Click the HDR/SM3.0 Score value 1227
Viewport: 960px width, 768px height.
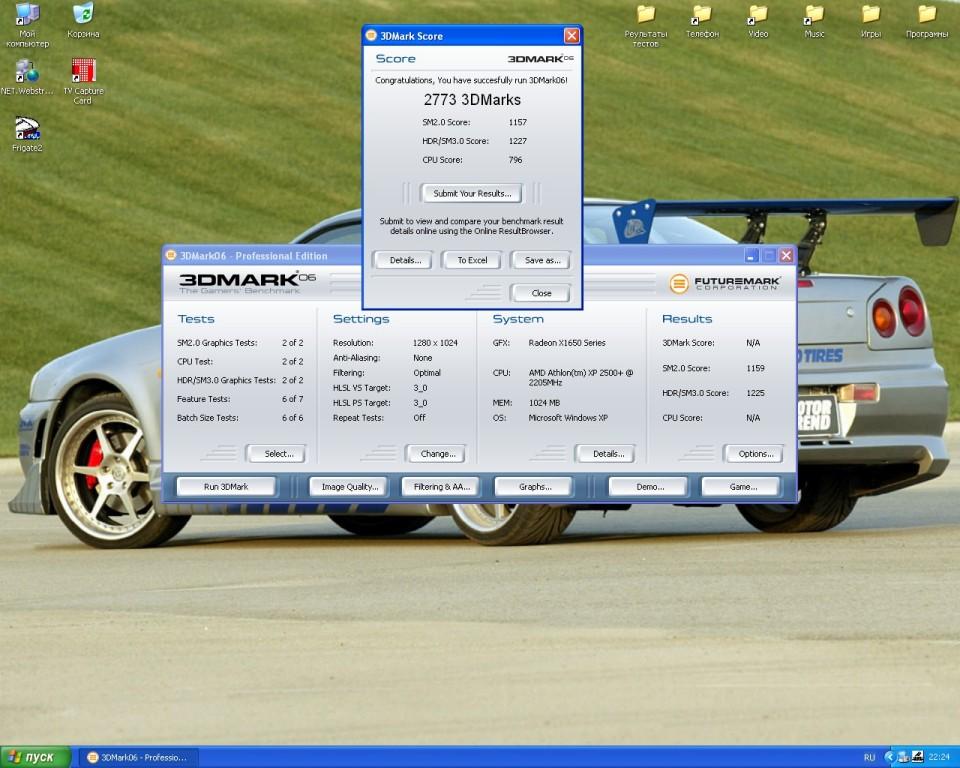tap(517, 141)
